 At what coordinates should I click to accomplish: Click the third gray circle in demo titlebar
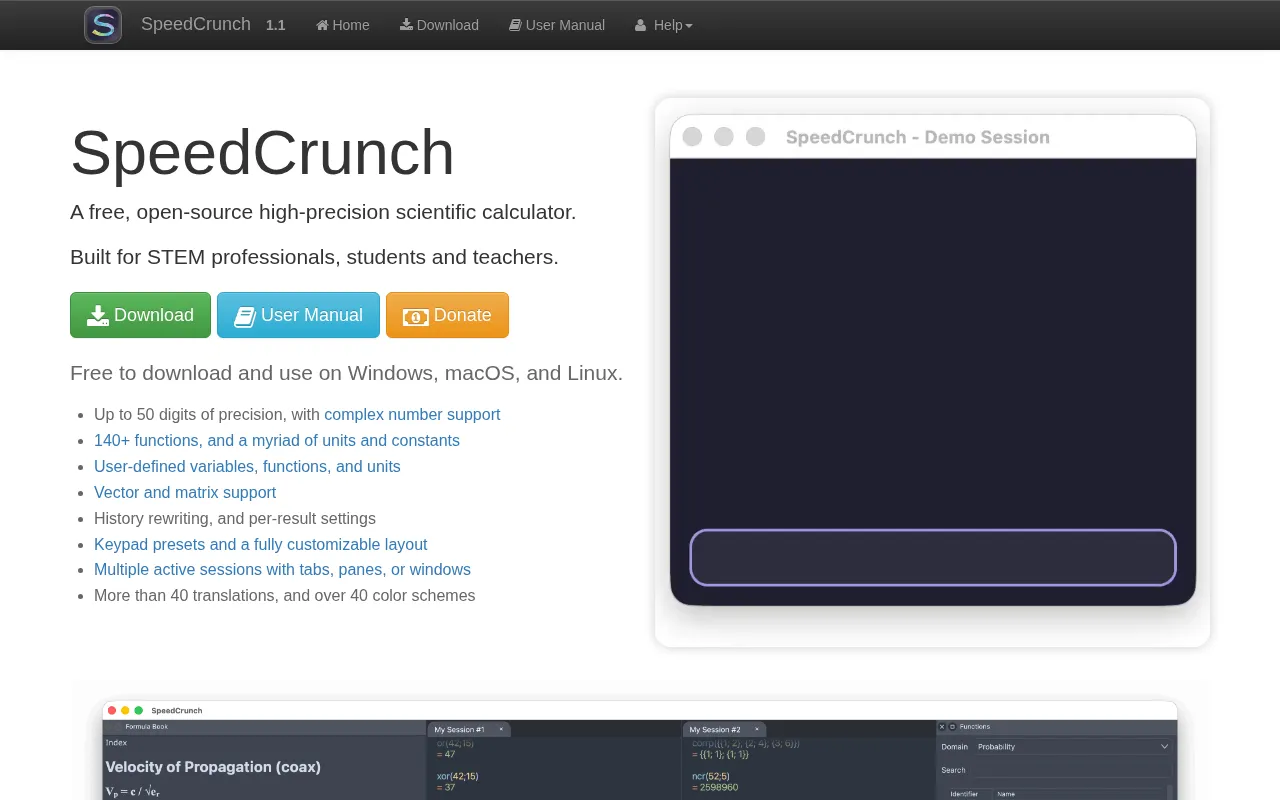(756, 137)
